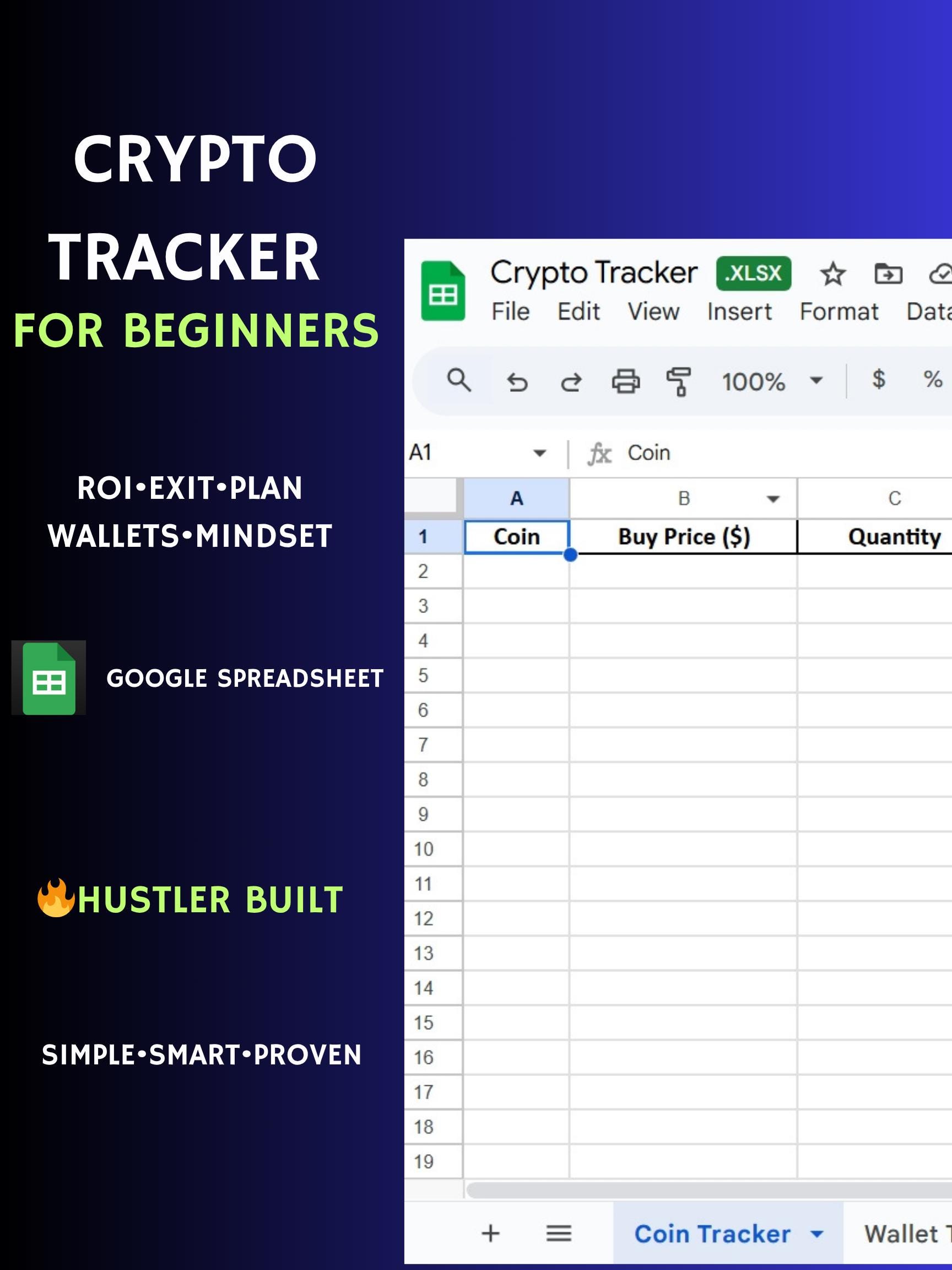Star the Crypto Tracker spreadsheet
952x1270 pixels.
click(831, 274)
